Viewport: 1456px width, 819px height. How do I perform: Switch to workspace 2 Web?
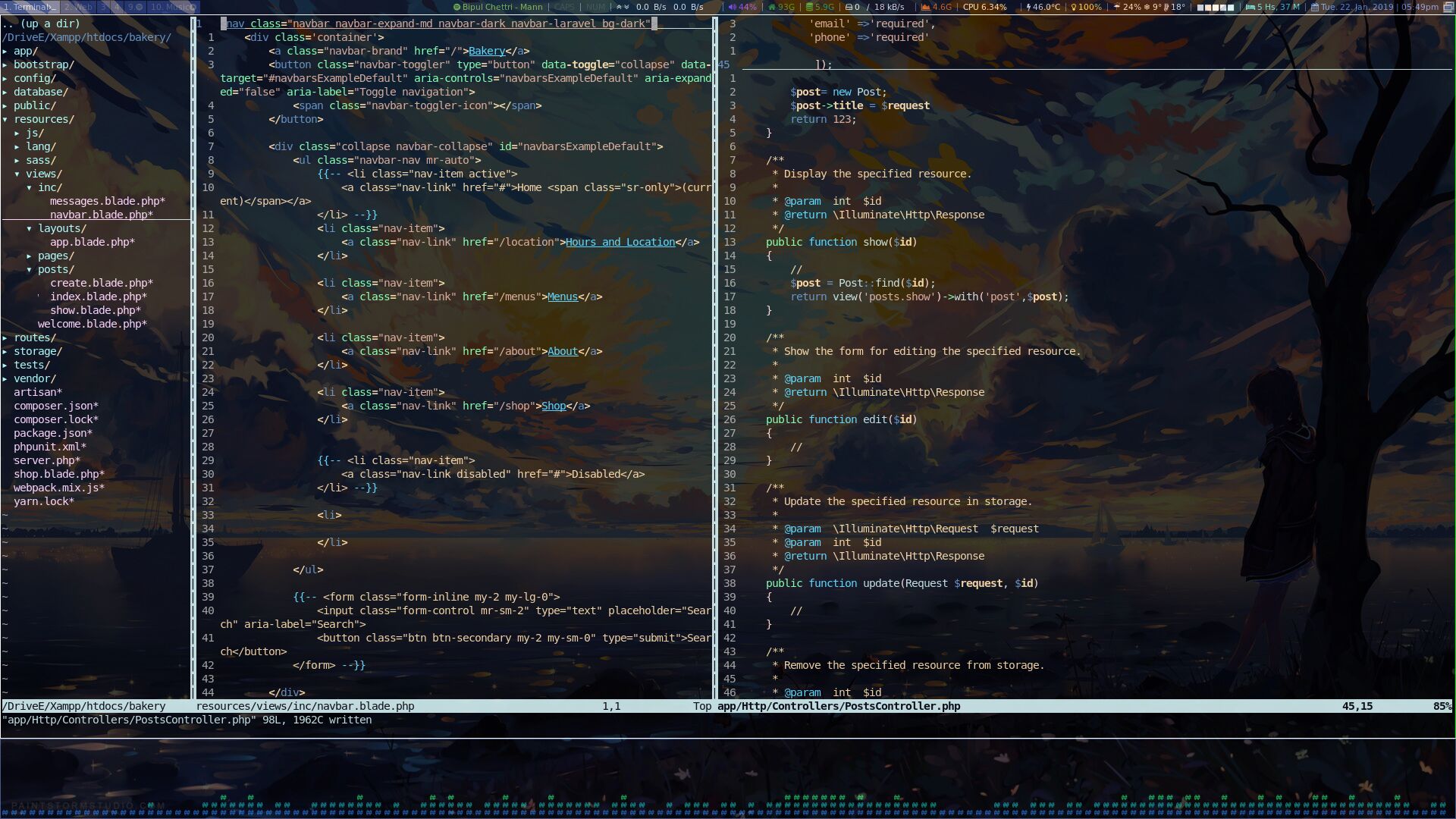[x=78, y=7]
